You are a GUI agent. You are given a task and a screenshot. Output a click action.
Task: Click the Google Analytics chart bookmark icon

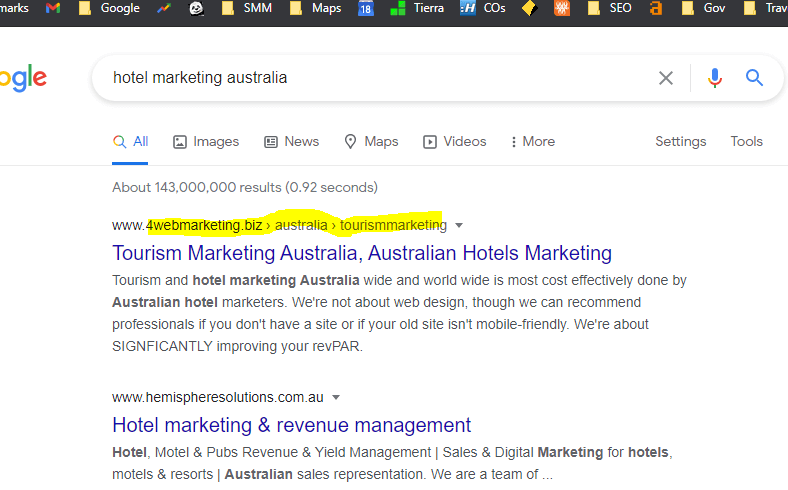(x=164, y=8)
